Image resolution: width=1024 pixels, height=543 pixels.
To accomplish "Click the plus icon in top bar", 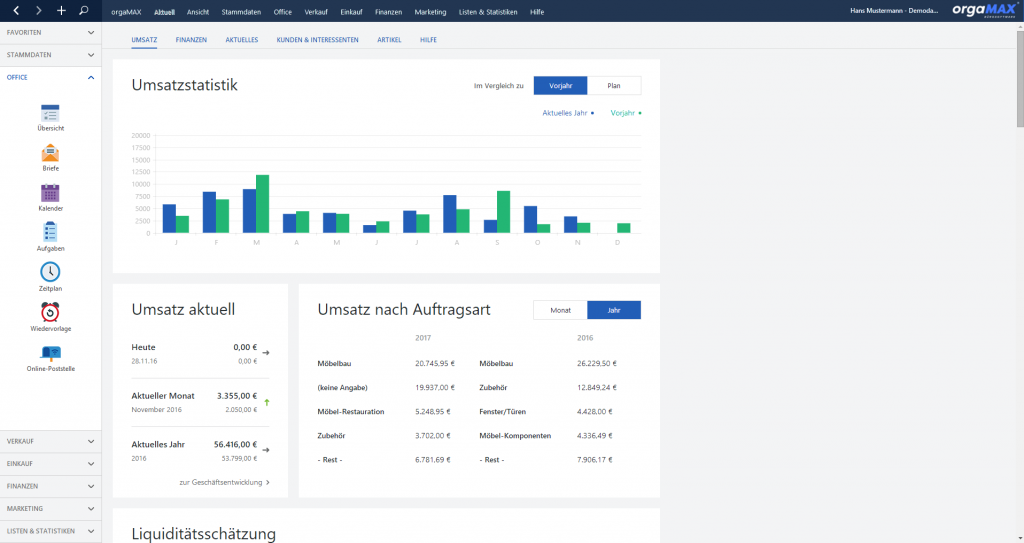I will coord(61,10).
